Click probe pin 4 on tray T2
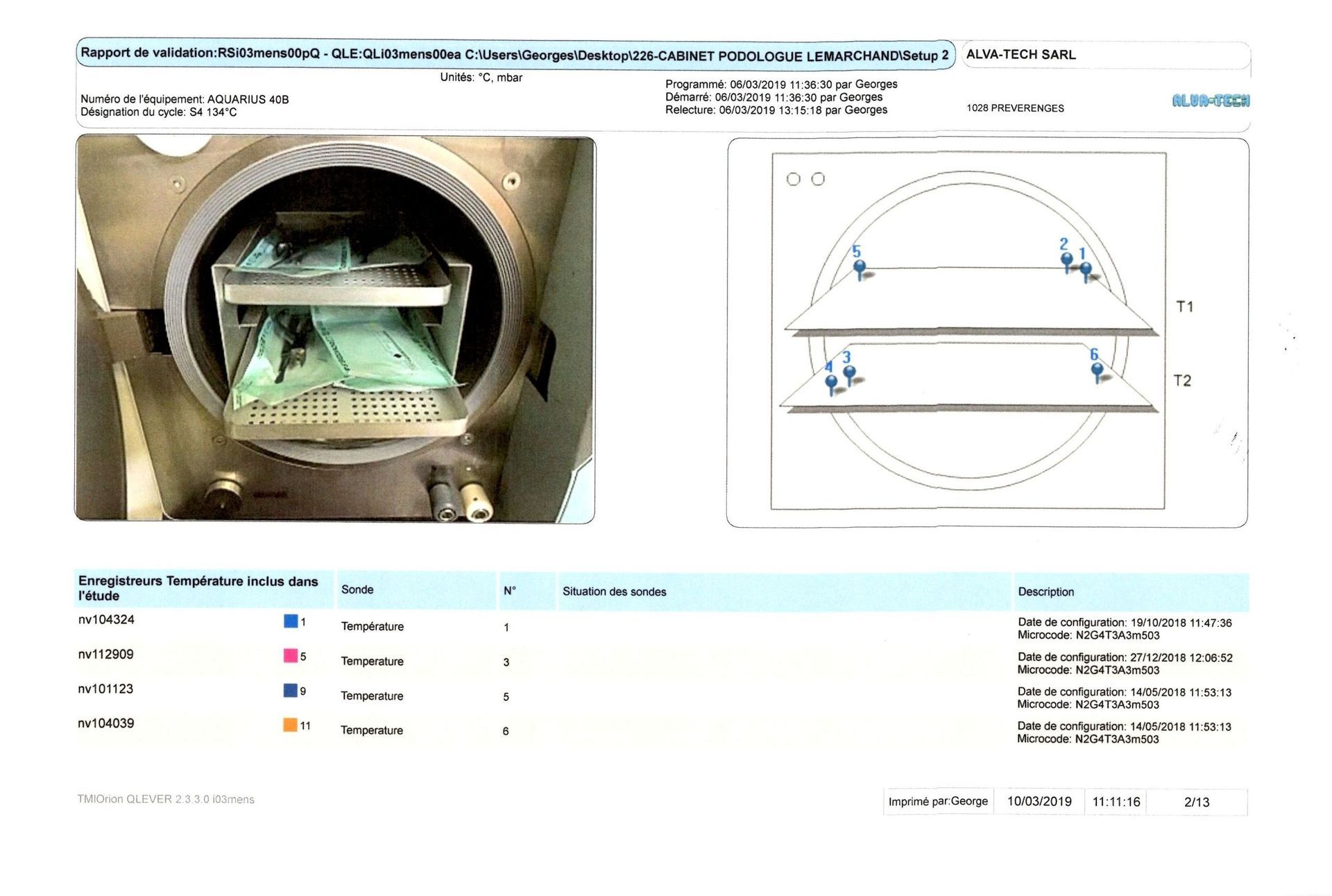1332x896 pixels. 831,382
